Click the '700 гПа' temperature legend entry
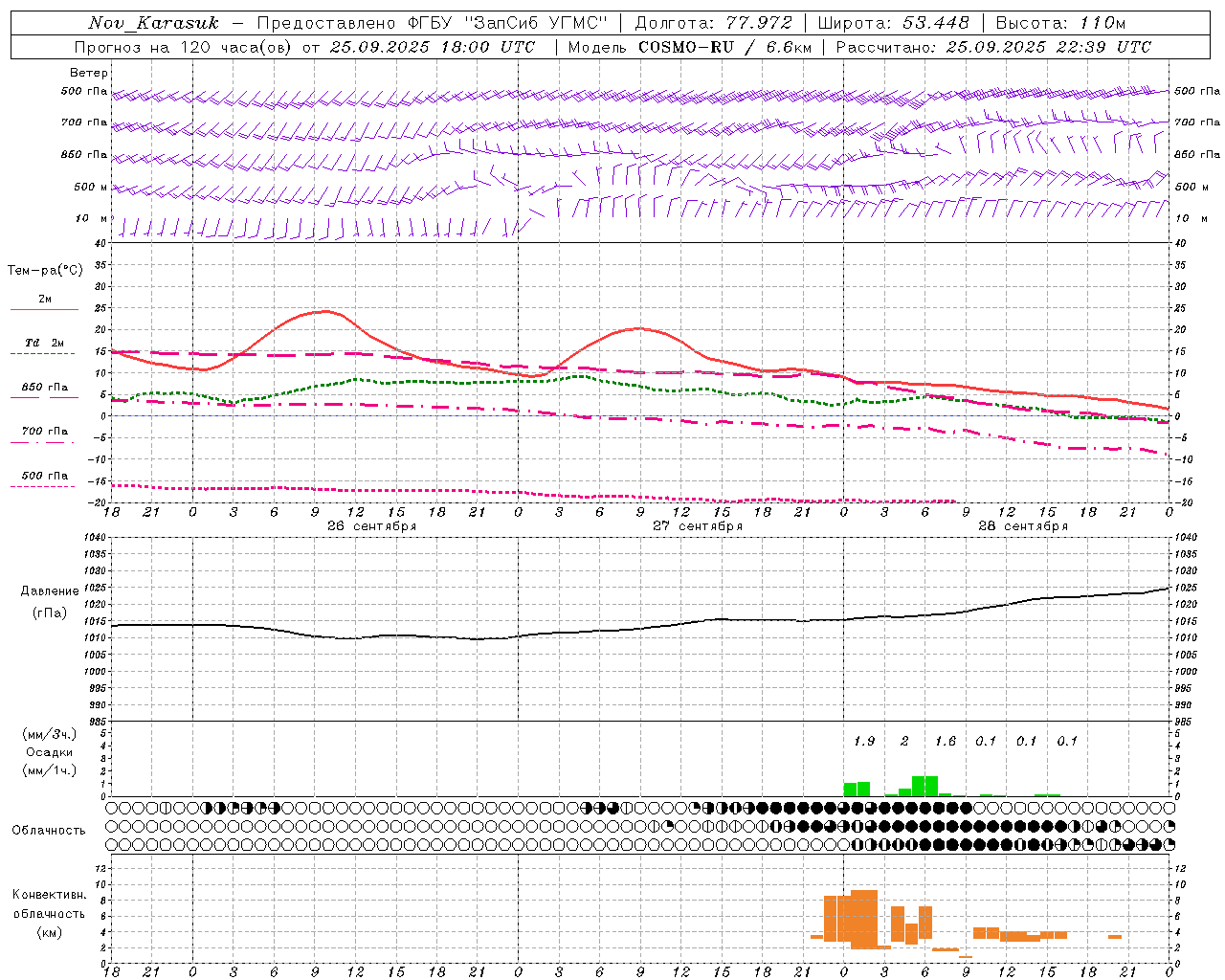 45,432
